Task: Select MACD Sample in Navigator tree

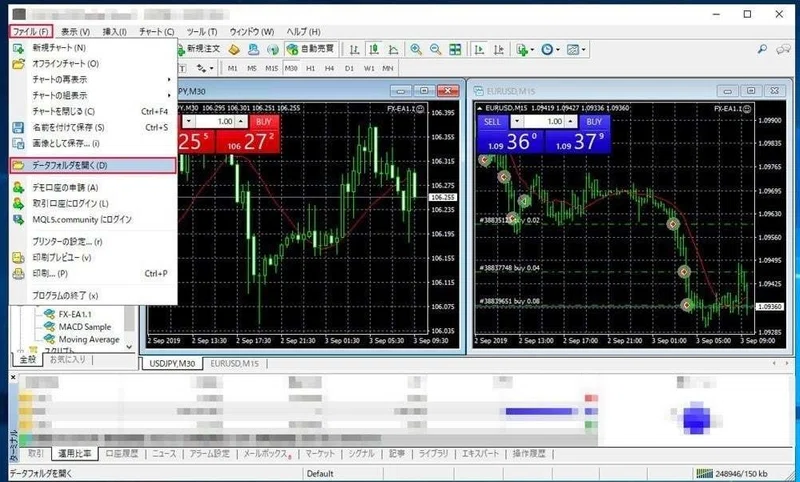Action: pyautogui.click(x=85, y=327)
